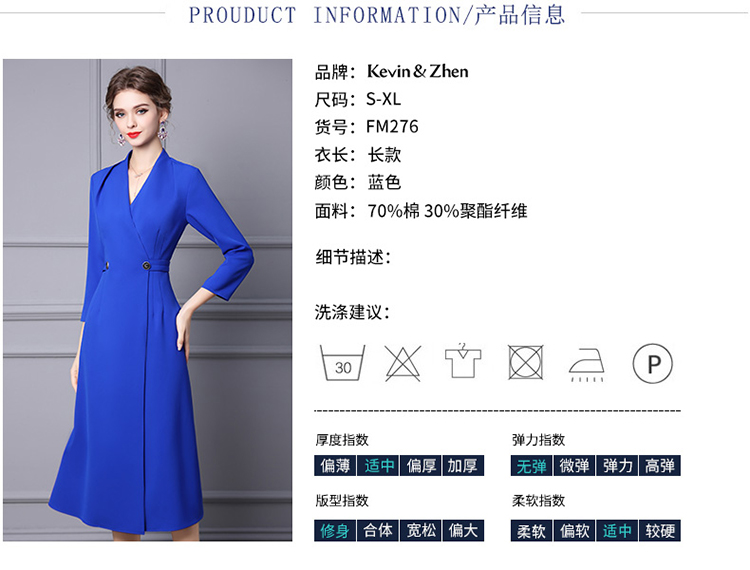Select the 宽松 fit option
750x570 pixels.
pyautogui.click(x=421, y=530)
